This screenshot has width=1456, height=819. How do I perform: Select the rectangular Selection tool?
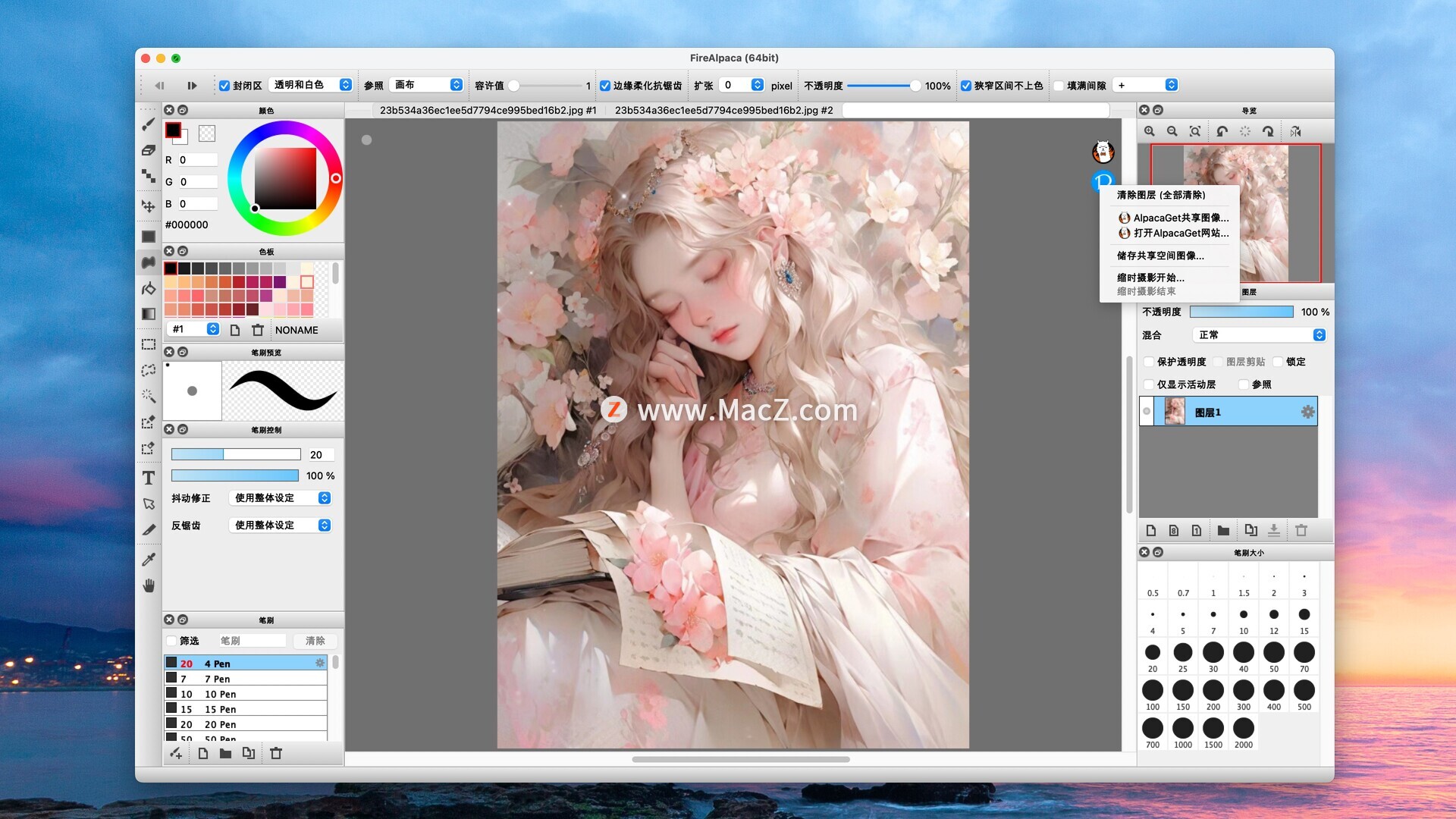149,344
